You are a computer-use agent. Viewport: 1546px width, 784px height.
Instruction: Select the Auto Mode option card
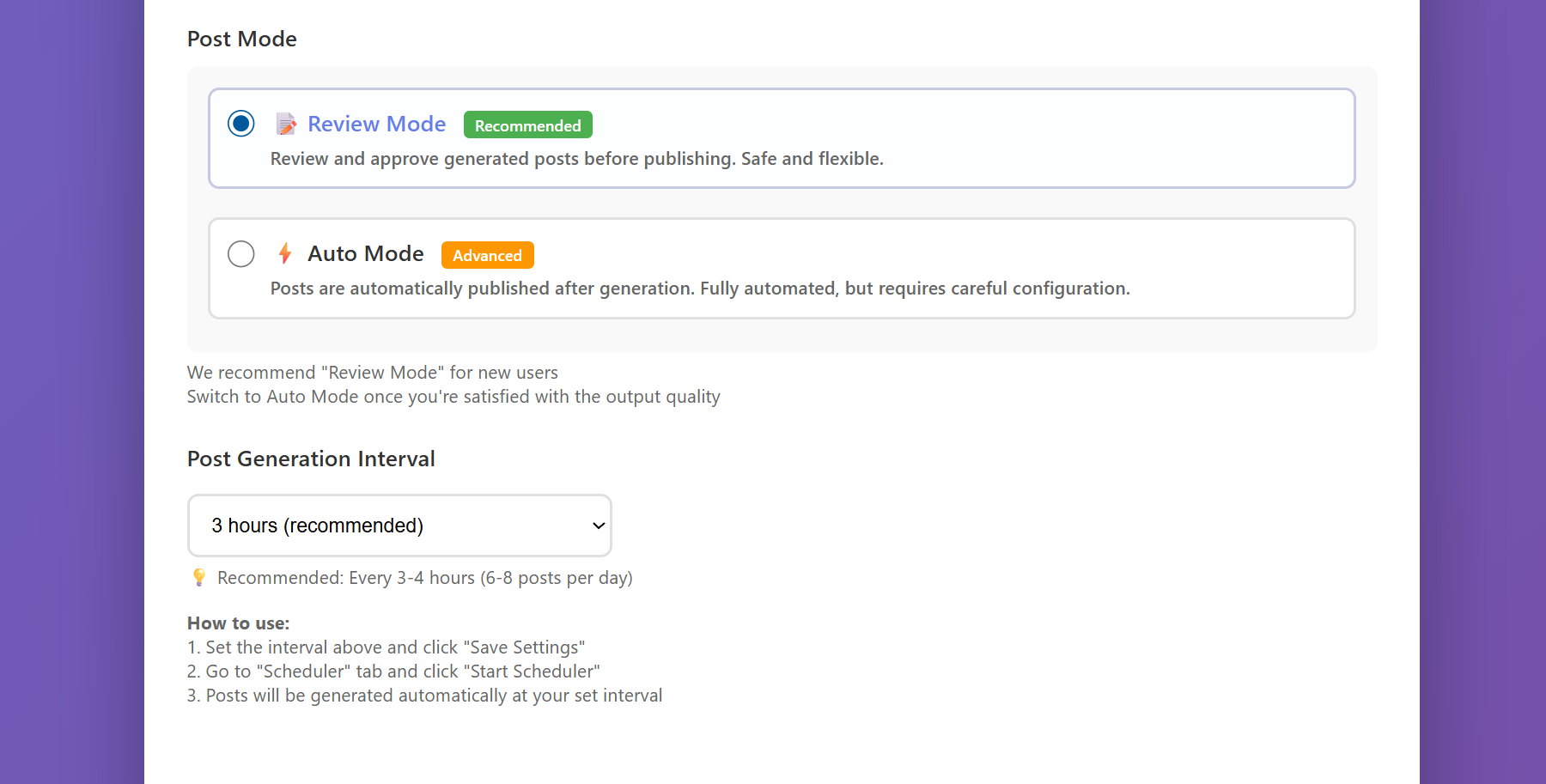point(782,268)
